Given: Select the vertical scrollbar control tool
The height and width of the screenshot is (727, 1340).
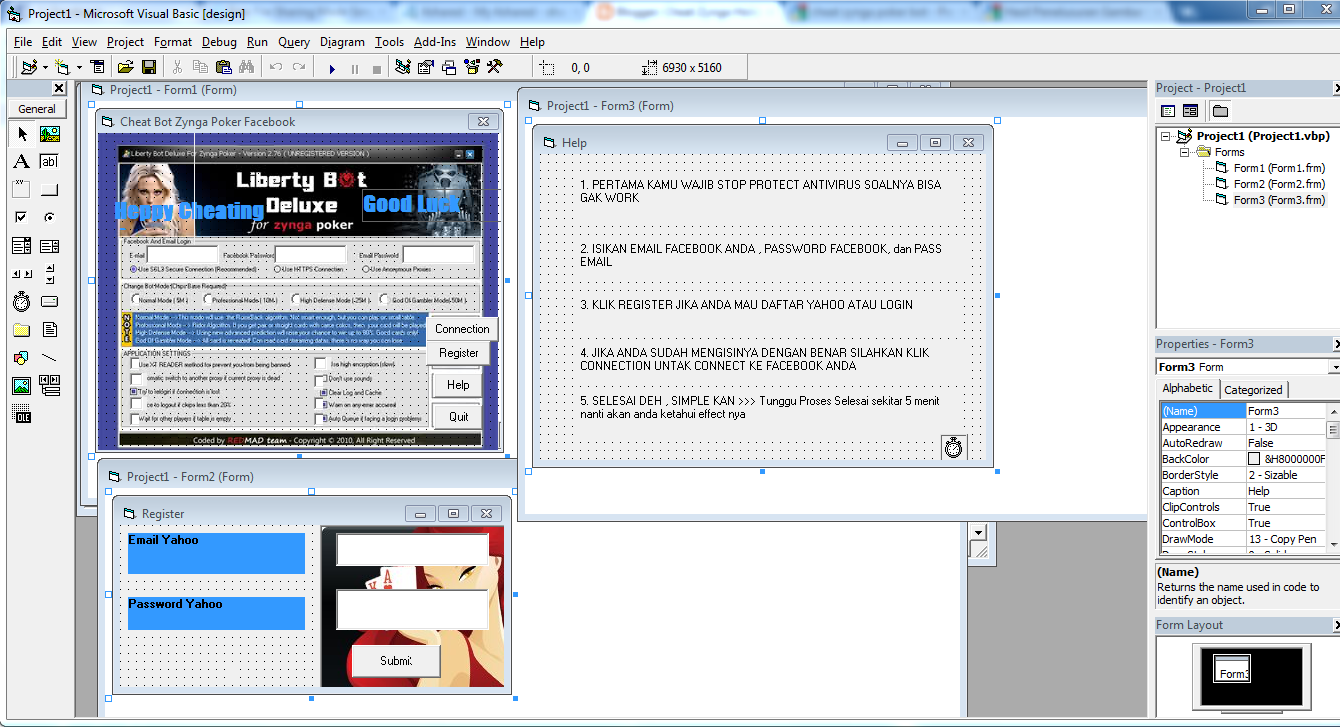Looking at the screenshot, I should tap(50, 274).
